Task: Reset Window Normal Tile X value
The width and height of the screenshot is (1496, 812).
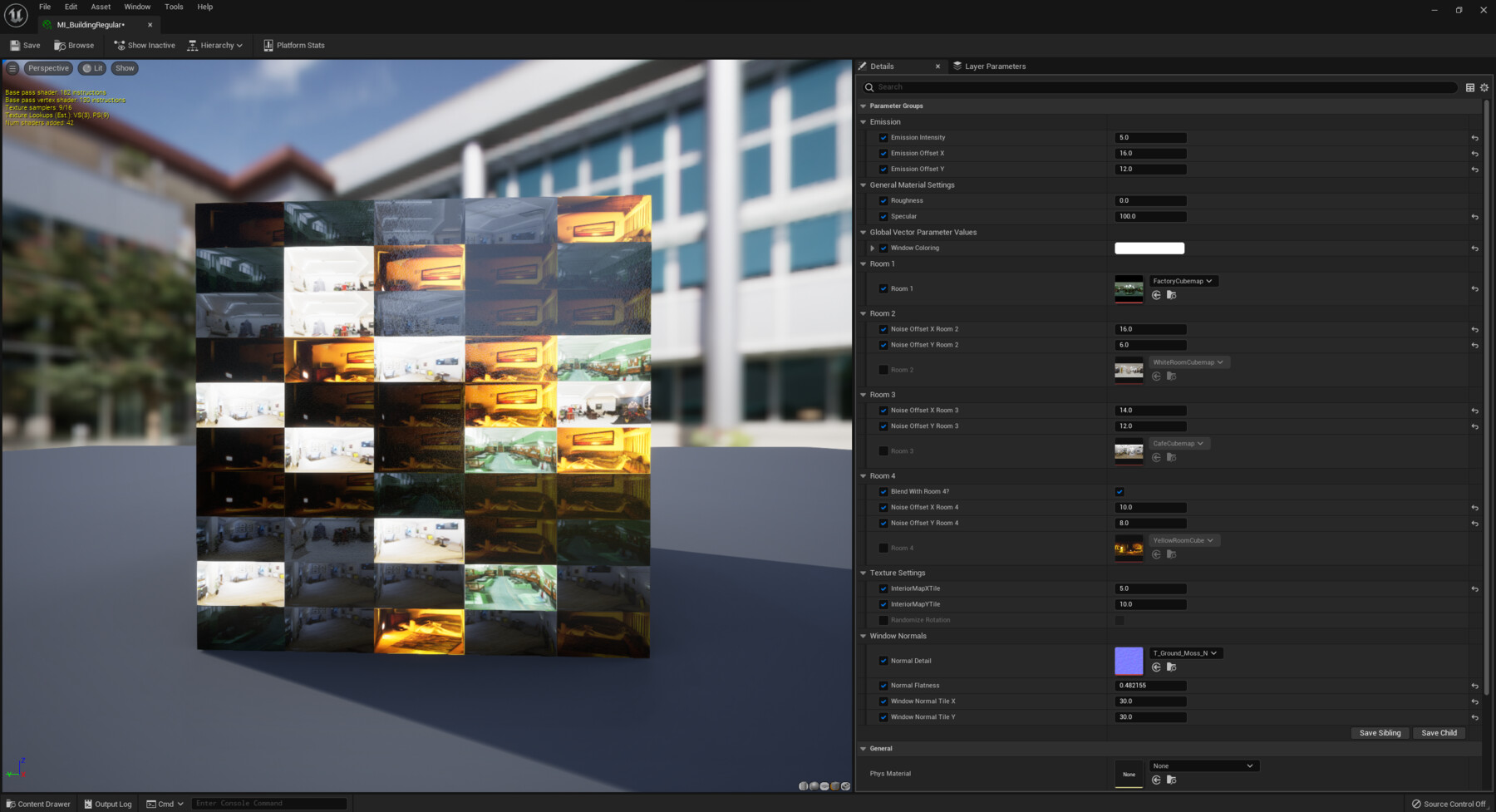Action: [1474, 702]
